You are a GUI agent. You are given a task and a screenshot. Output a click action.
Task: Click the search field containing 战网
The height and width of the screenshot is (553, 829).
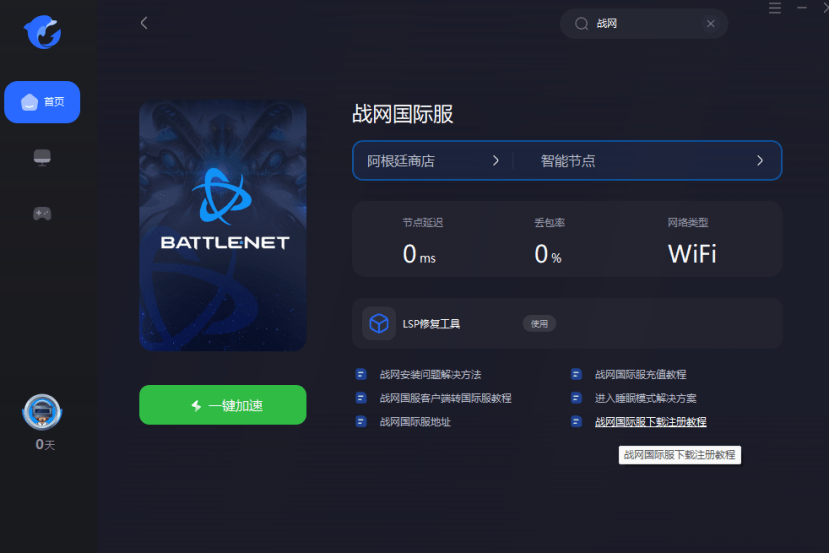(x=643, y=24)
